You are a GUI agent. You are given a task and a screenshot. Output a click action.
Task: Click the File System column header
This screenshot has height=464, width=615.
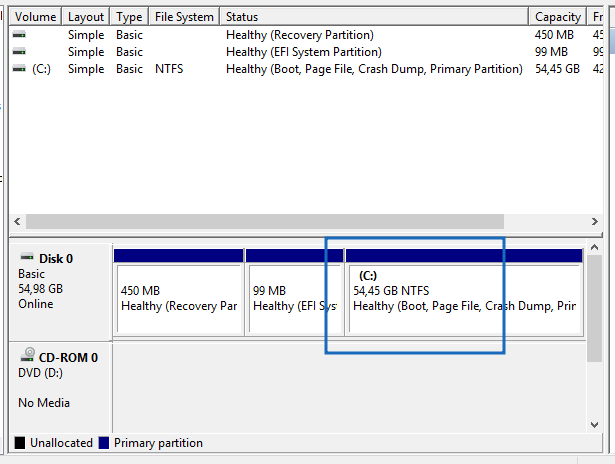click(184, 17)
